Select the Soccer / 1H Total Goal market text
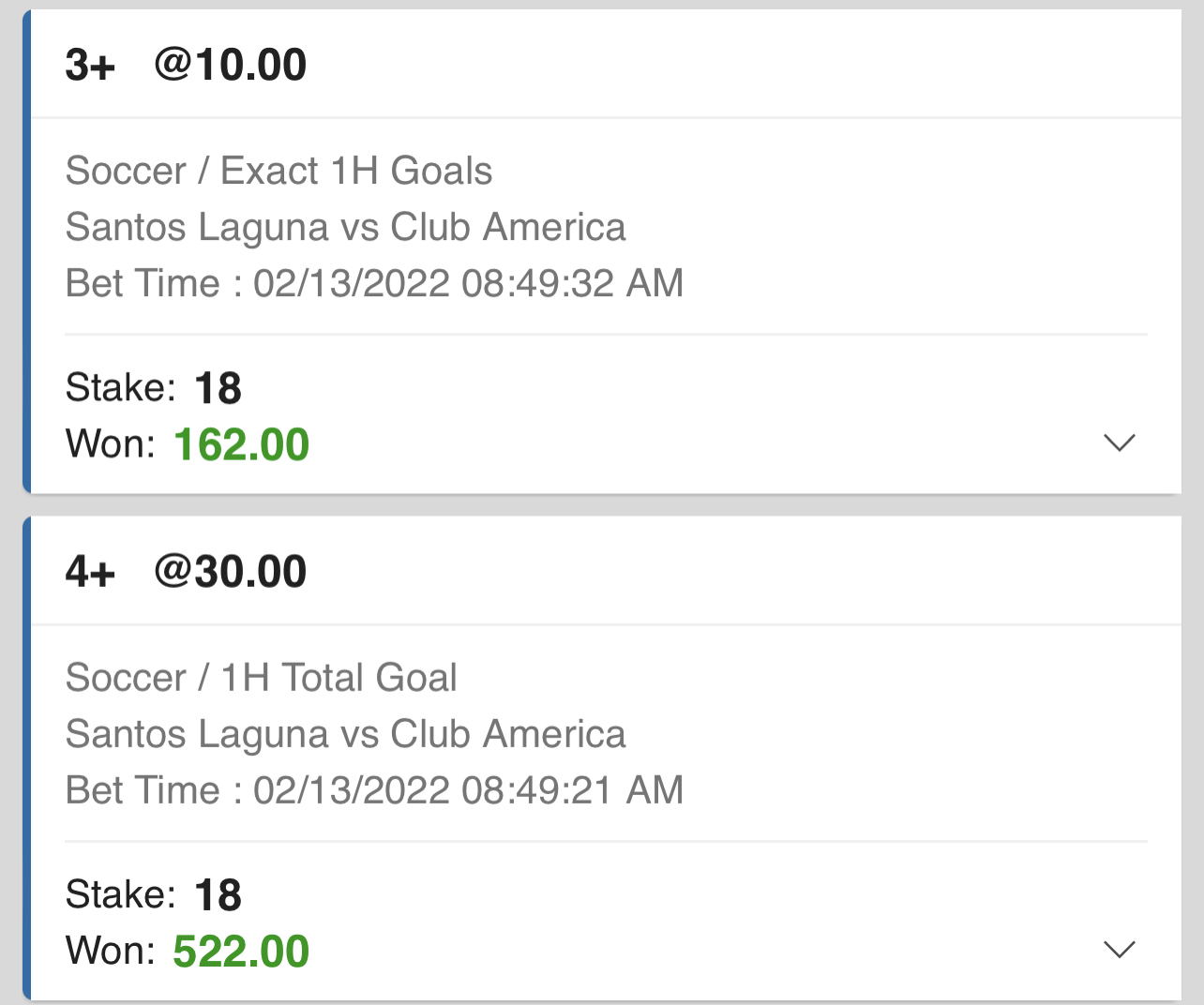This screenshot has height=1005, width=1204. [261, 678]
